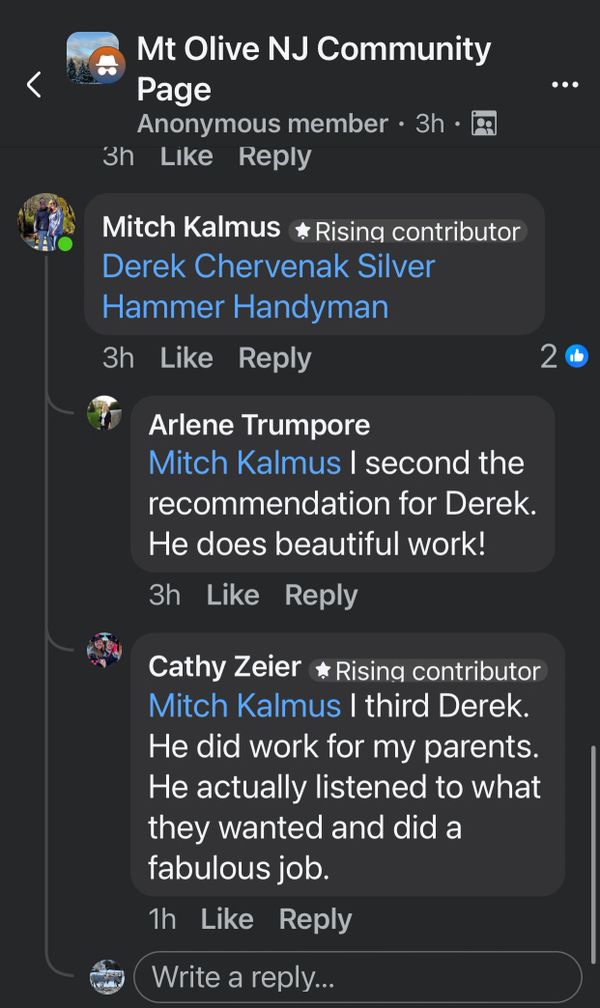Tap the group visibility icon beside 3h
The height and width of the screenshot is (1008, 600).
pos(484,123)
